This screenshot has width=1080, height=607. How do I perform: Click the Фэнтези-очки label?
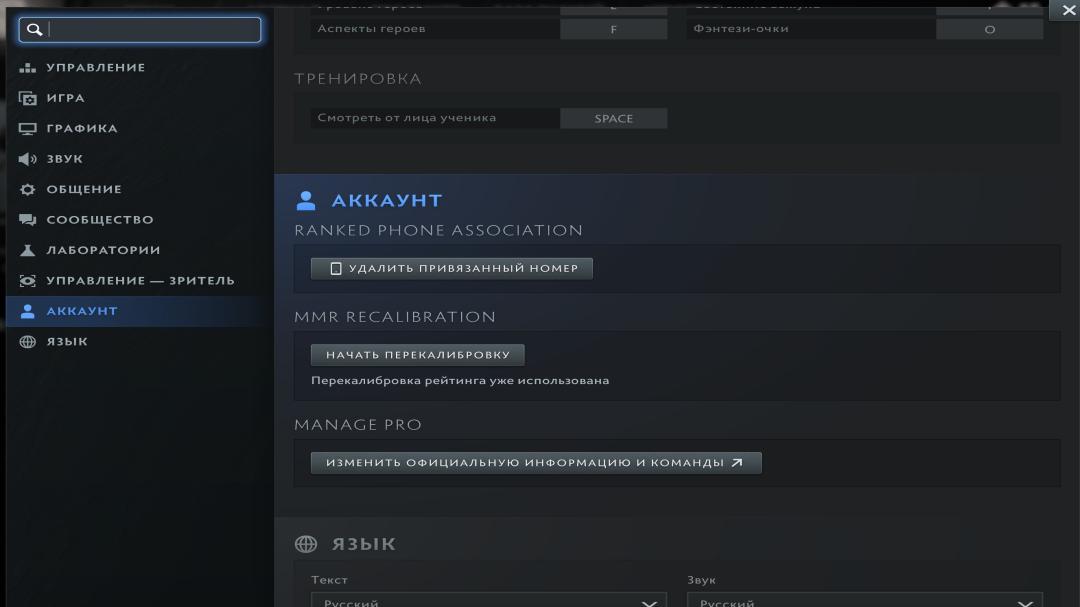[741, 28]
